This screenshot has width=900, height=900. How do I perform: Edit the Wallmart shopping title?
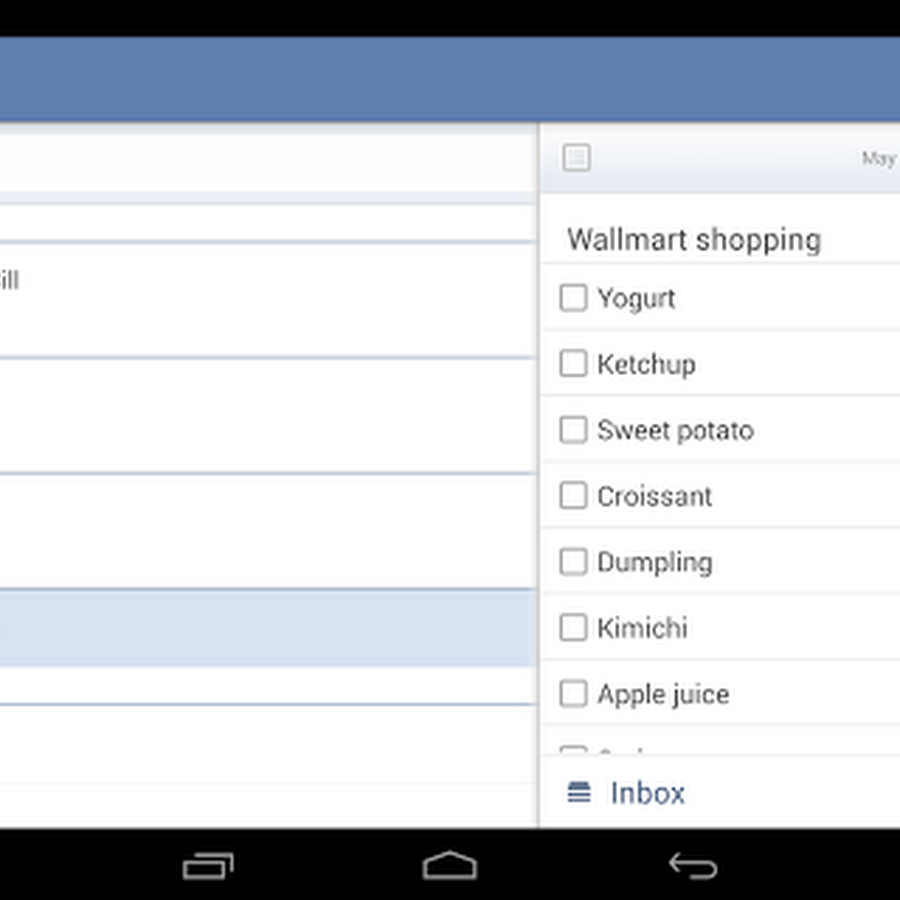click(x=694, y=239)
